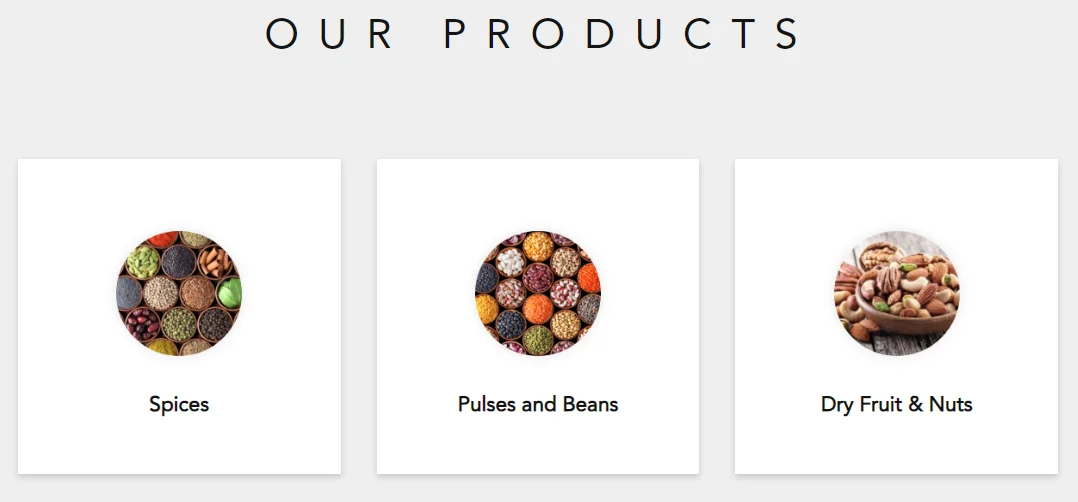Select the Dry Fruit & Nuts bowl image

pyautogui.click(x=896, y=293)
